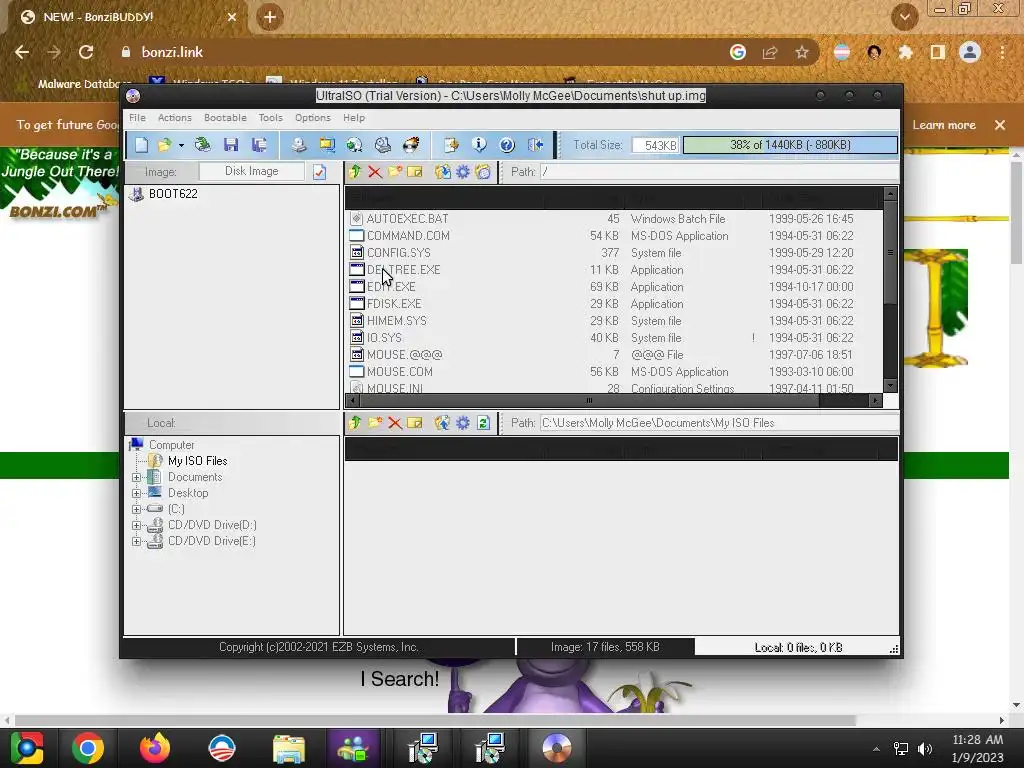Open the Bootable menu

[x=225, y=118]
